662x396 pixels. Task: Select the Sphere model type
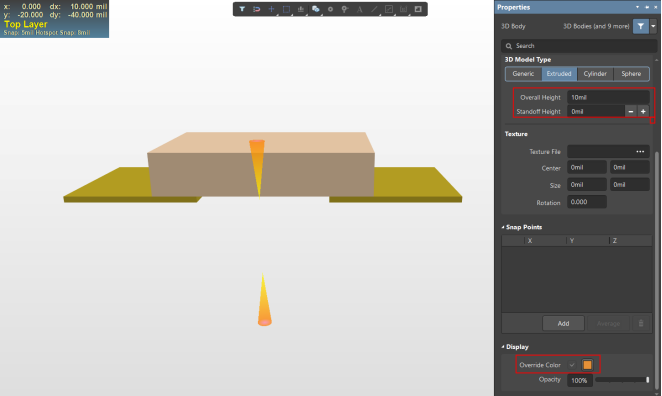(x=631, y=74)
